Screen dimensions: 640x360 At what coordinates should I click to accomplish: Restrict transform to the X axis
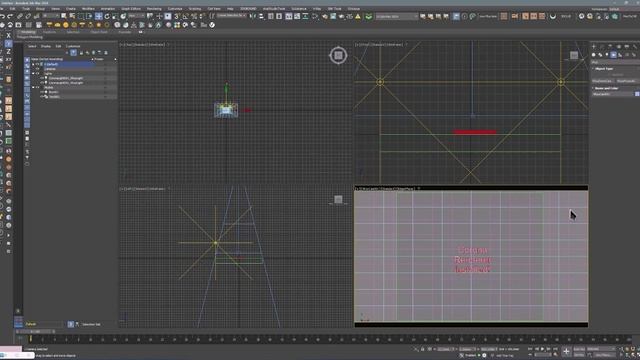(8, 36)
